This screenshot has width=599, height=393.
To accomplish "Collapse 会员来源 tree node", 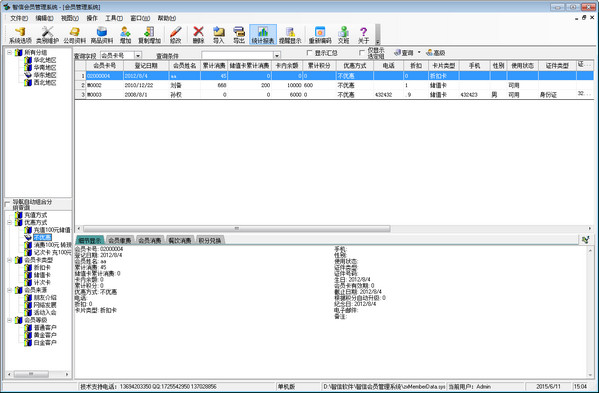I will 10,290.
